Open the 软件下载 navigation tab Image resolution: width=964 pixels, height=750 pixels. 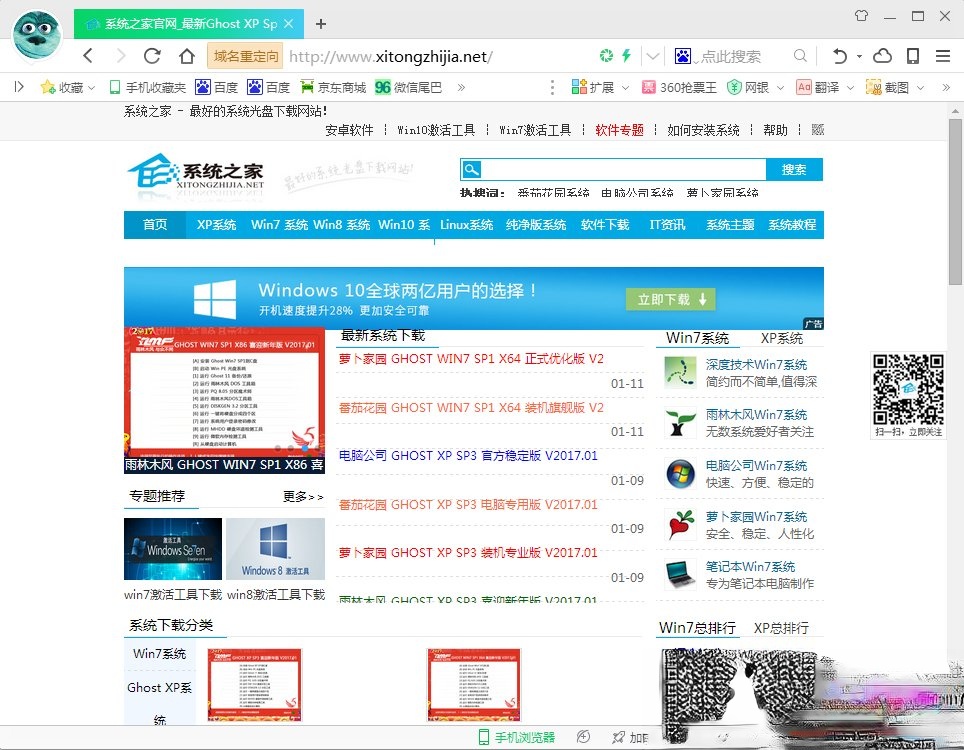(x=605, y=224)
